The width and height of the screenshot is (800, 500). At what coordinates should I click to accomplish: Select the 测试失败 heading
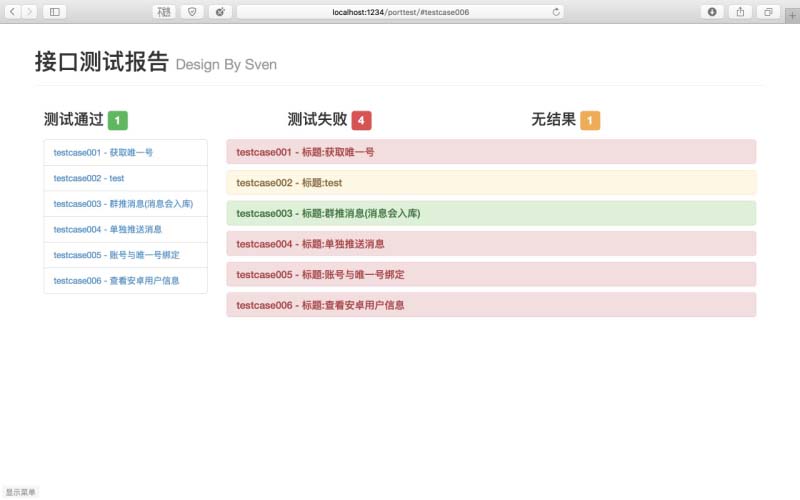coord(317,119)
